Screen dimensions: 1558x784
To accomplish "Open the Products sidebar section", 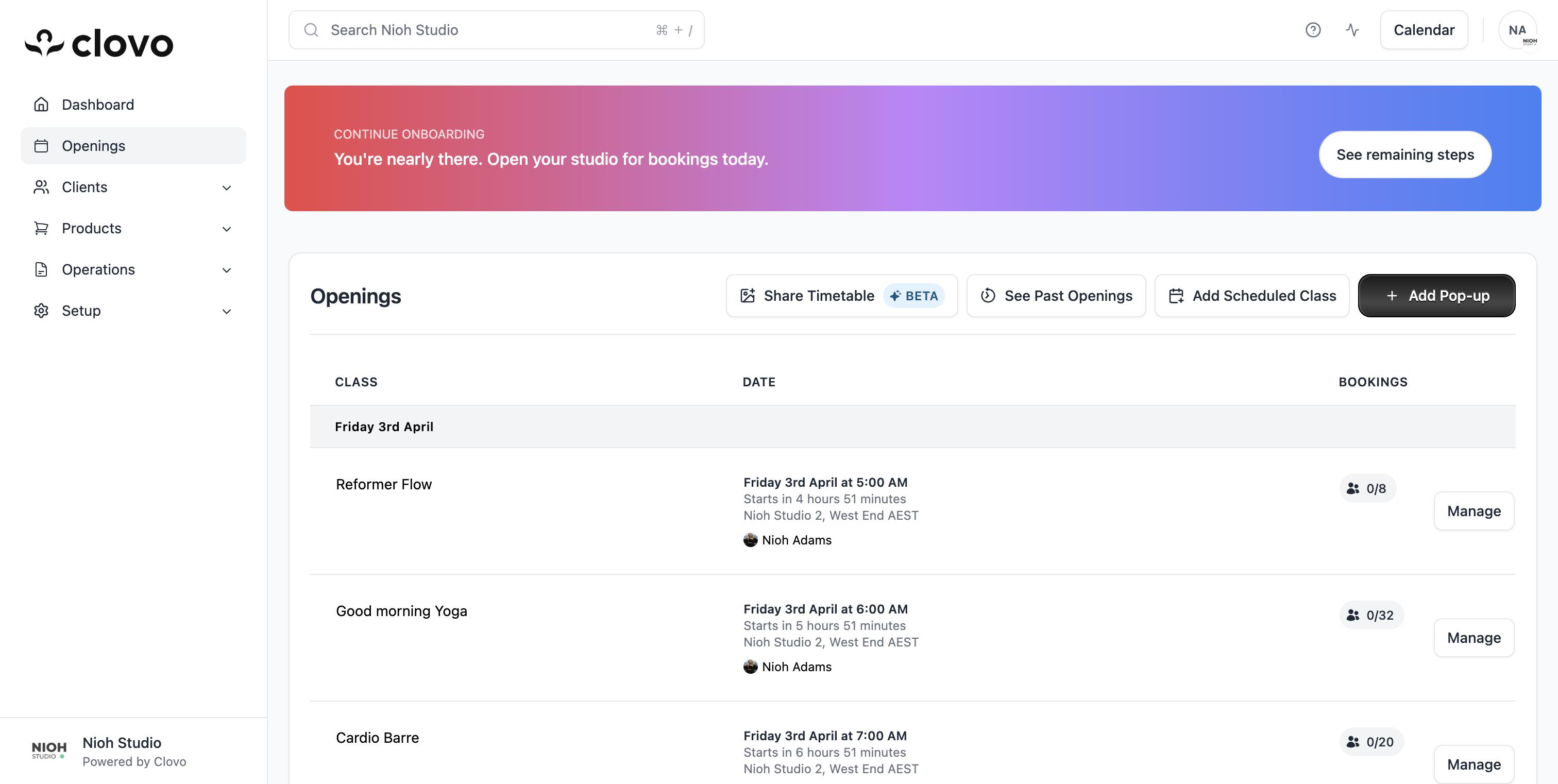I will click(x=133, y=228).
